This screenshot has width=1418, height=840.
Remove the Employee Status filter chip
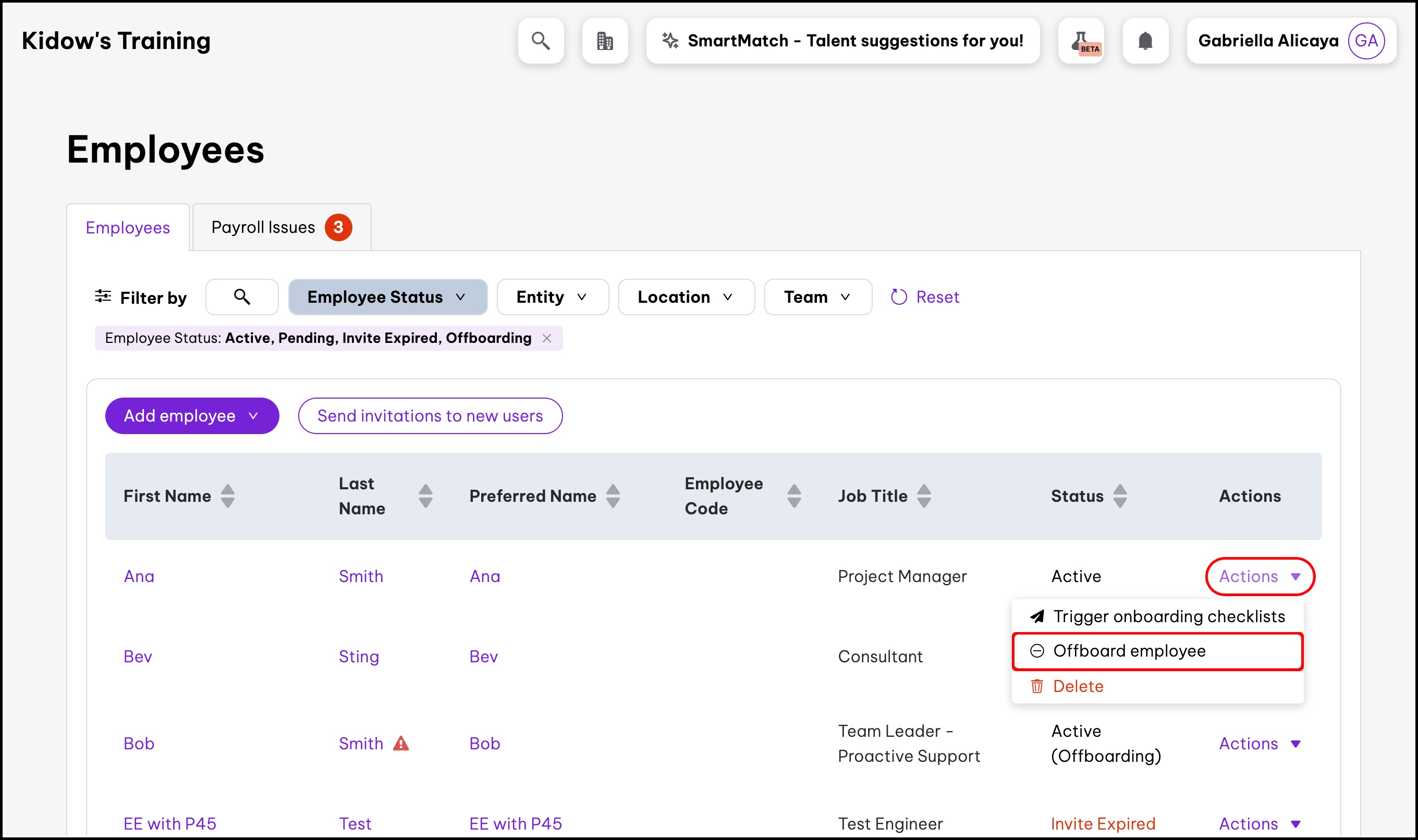(x=546, y=338)
